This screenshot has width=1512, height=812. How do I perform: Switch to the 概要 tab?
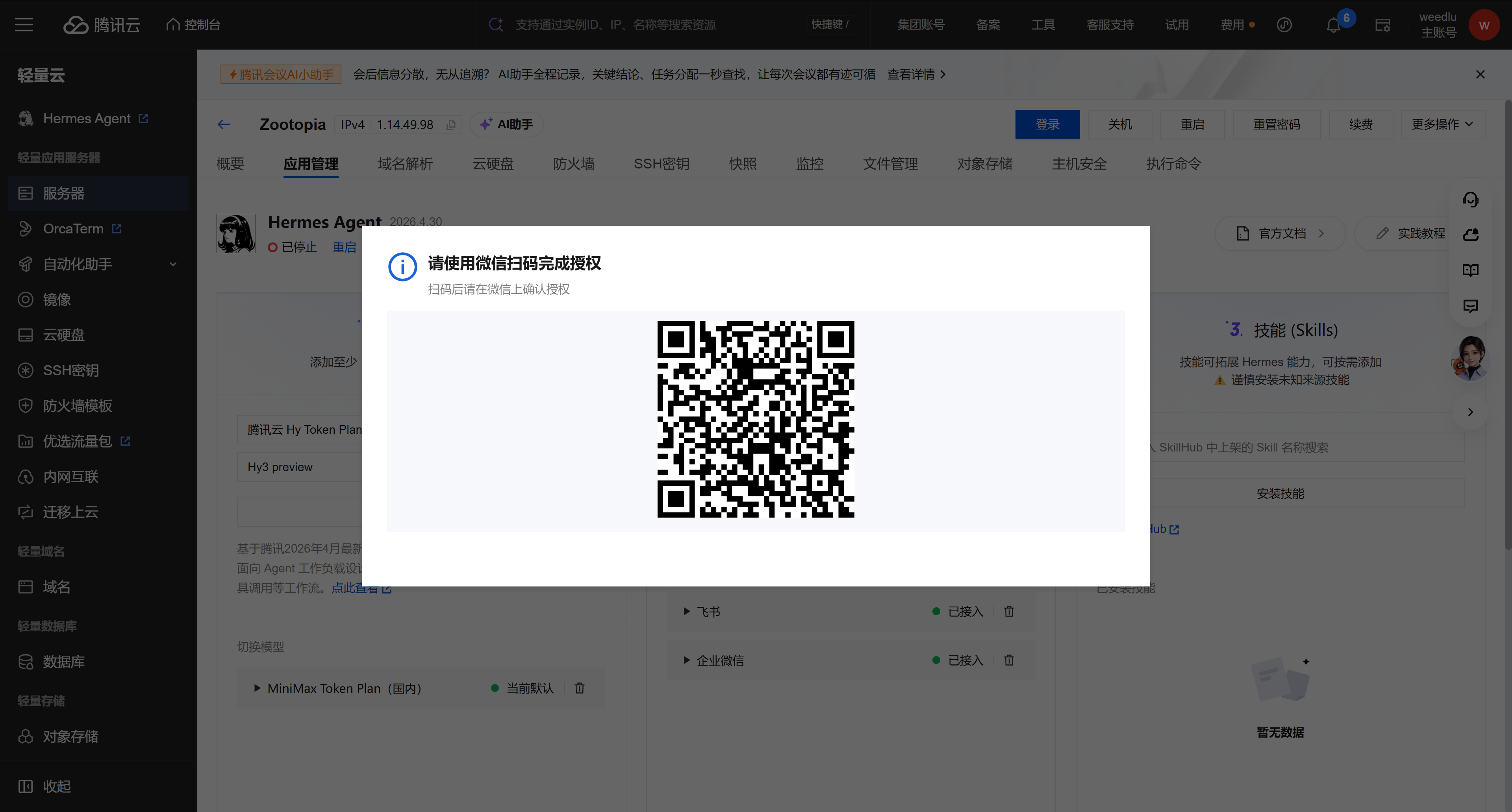(230, 164)
